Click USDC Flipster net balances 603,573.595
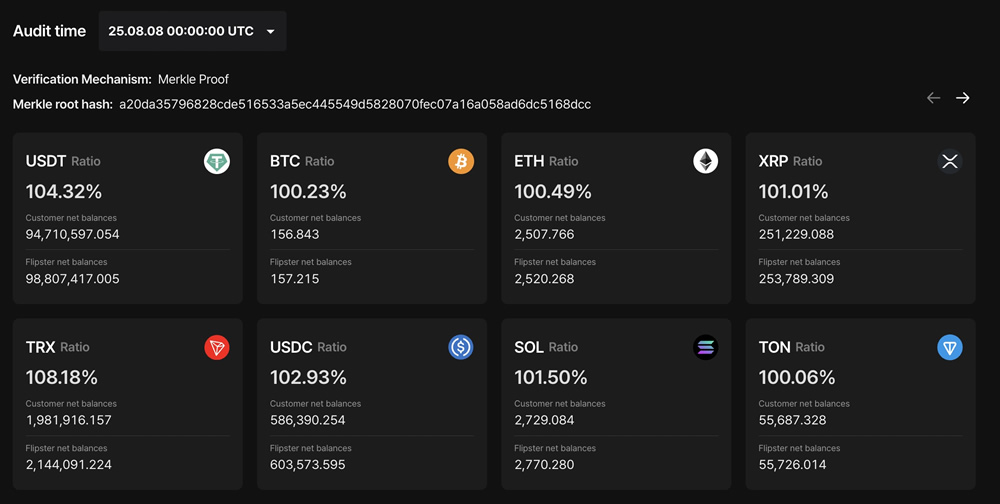The image size is (1000, 504). pos(307,465)
